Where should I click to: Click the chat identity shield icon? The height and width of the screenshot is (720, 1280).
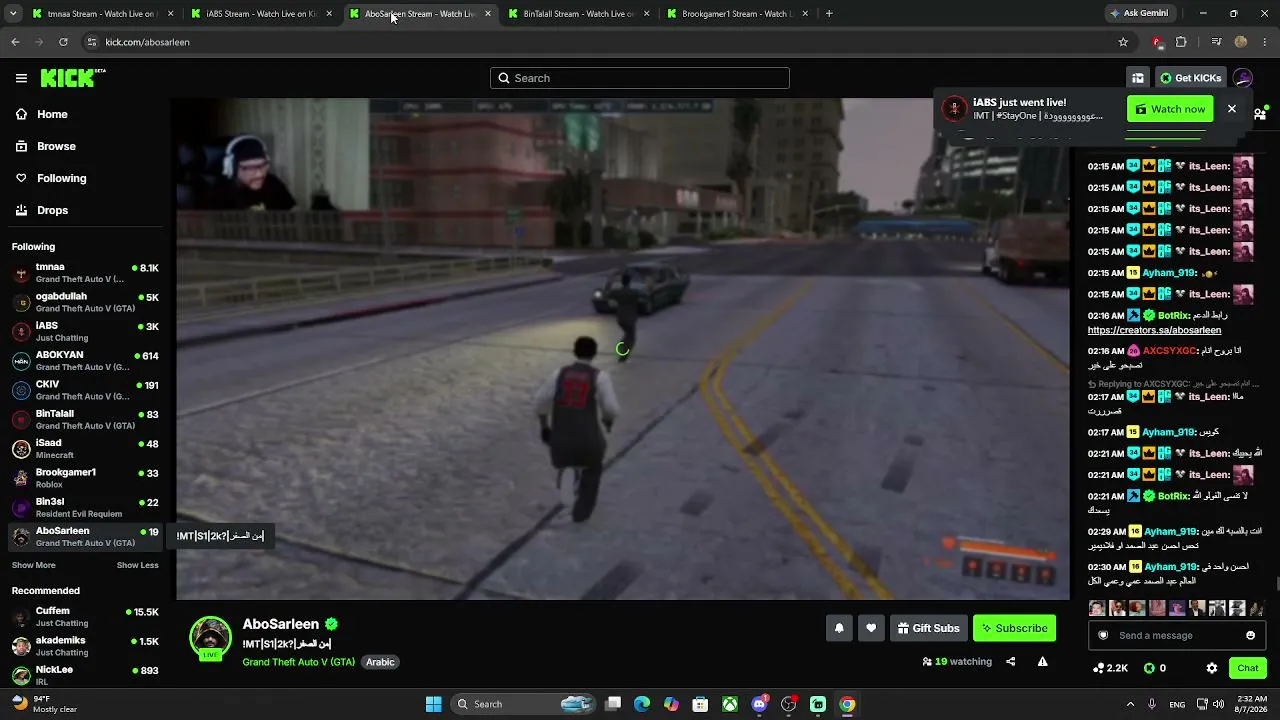coord(1103,635)
